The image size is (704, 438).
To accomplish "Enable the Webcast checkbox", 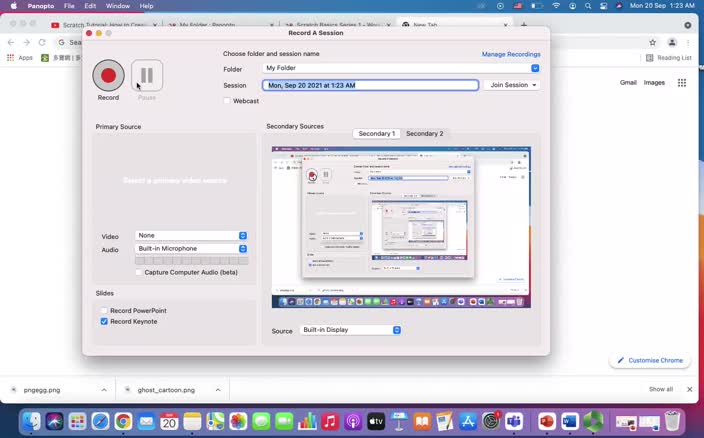I will point(227,101).
